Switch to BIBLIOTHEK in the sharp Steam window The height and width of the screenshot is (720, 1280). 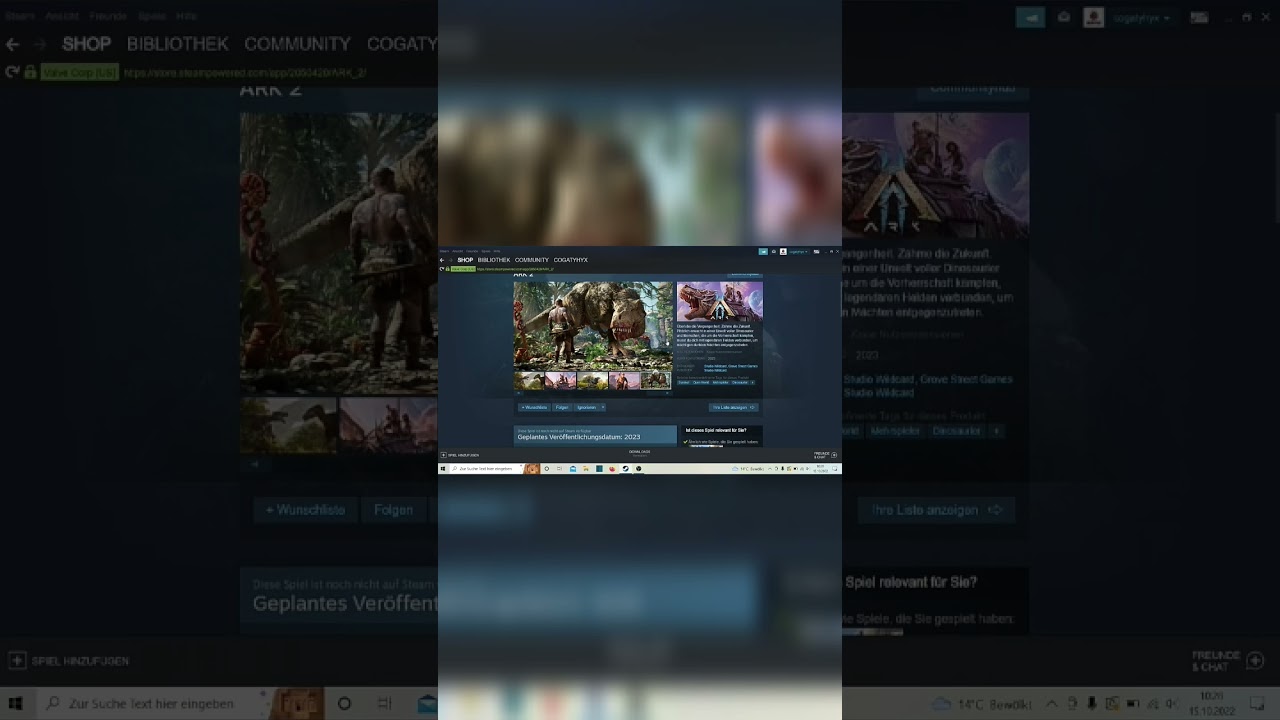click(x=494, y=260)
